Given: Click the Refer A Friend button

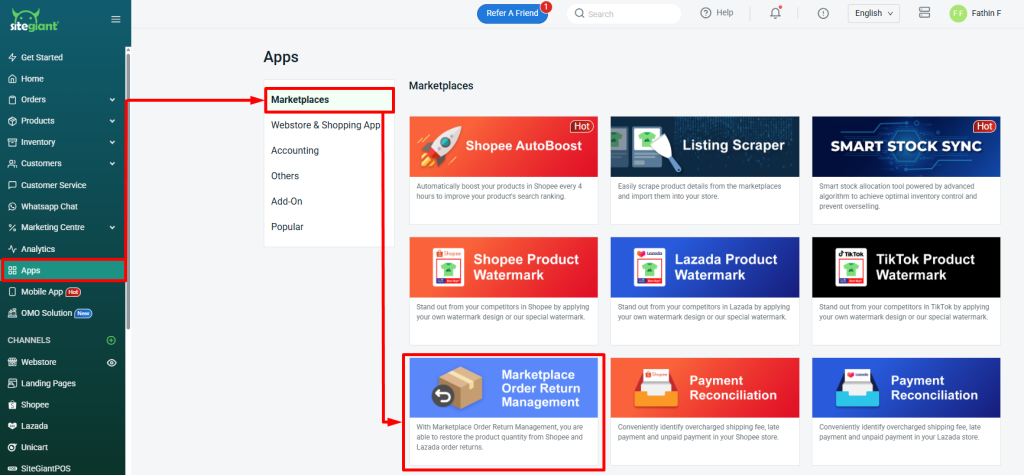Looking at the screenshot, I should click(x=511, y=14).
